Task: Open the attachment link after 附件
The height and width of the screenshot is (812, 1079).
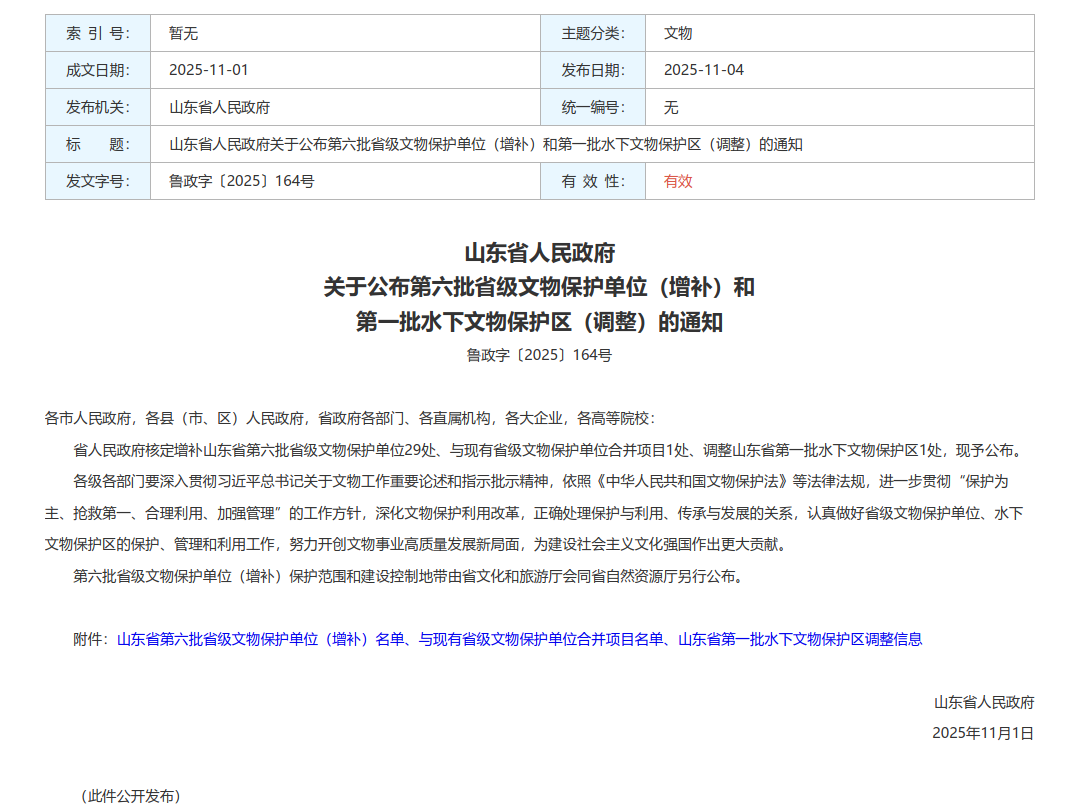Action: tap(519, 639)
